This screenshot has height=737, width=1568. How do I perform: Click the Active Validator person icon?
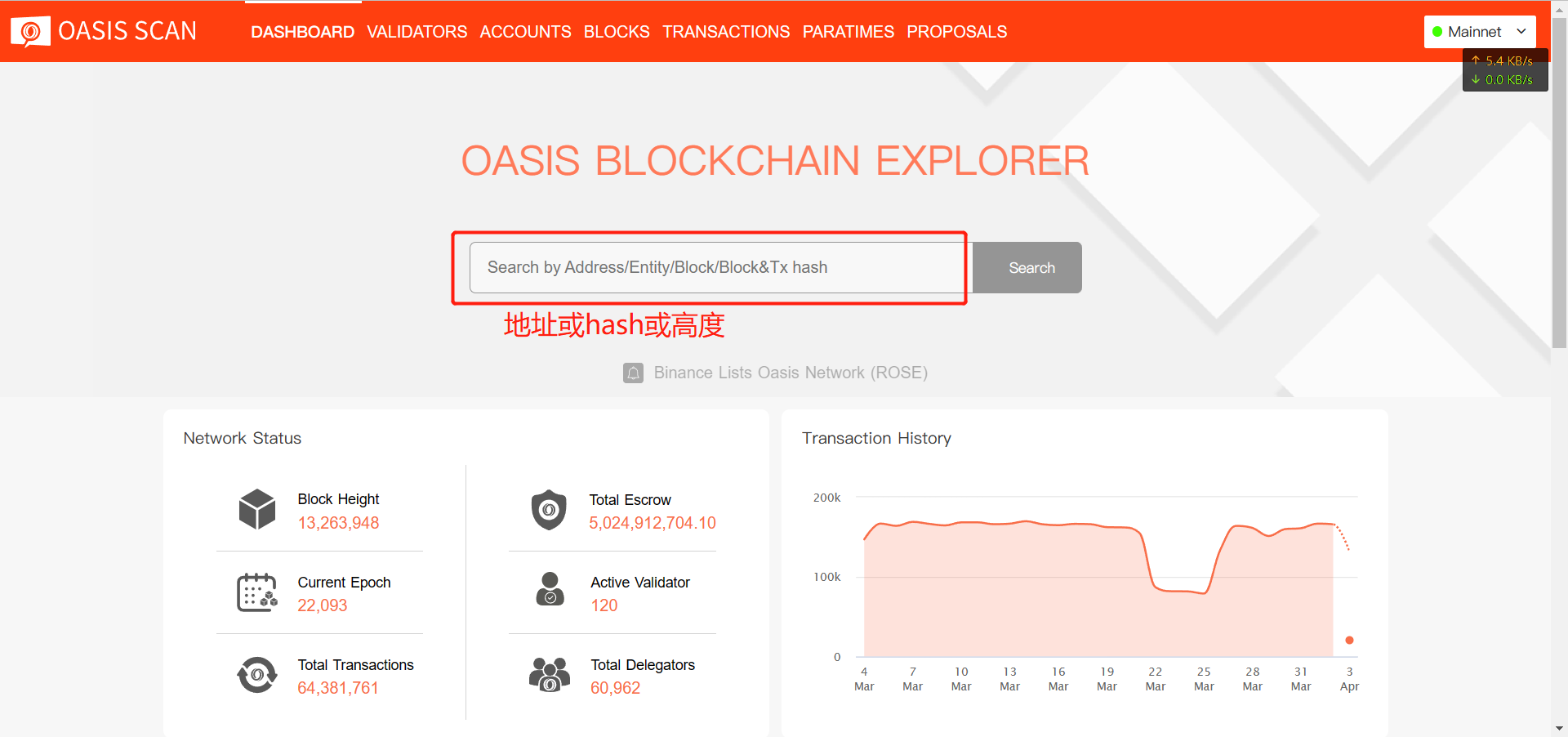(550, 588)
